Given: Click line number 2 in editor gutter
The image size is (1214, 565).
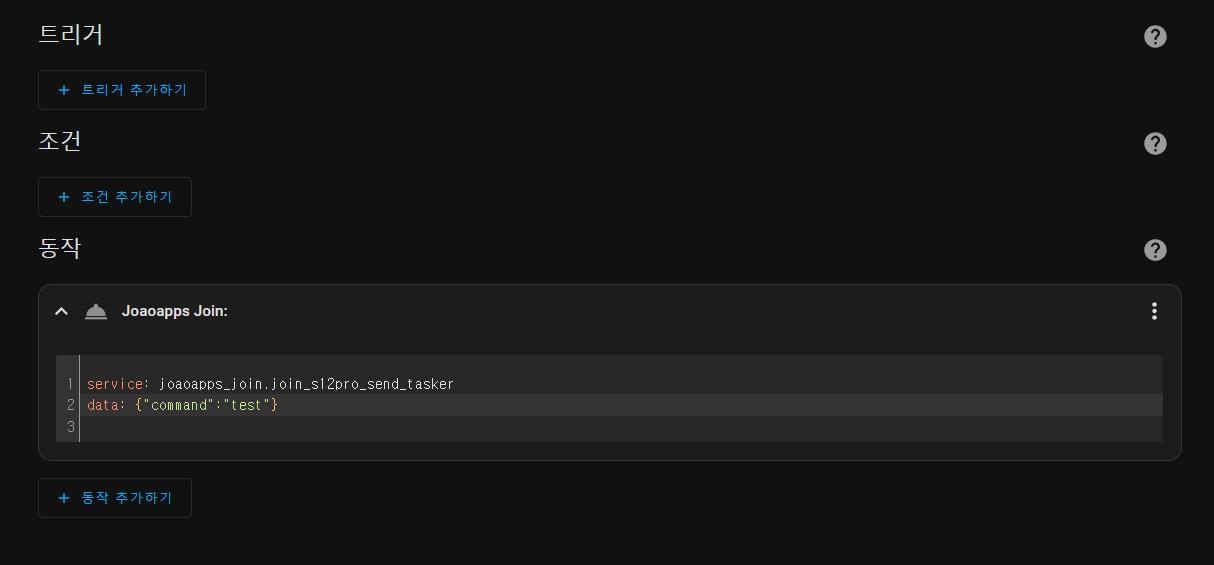Looking at the screenshot, I should (x=71, y=405).
